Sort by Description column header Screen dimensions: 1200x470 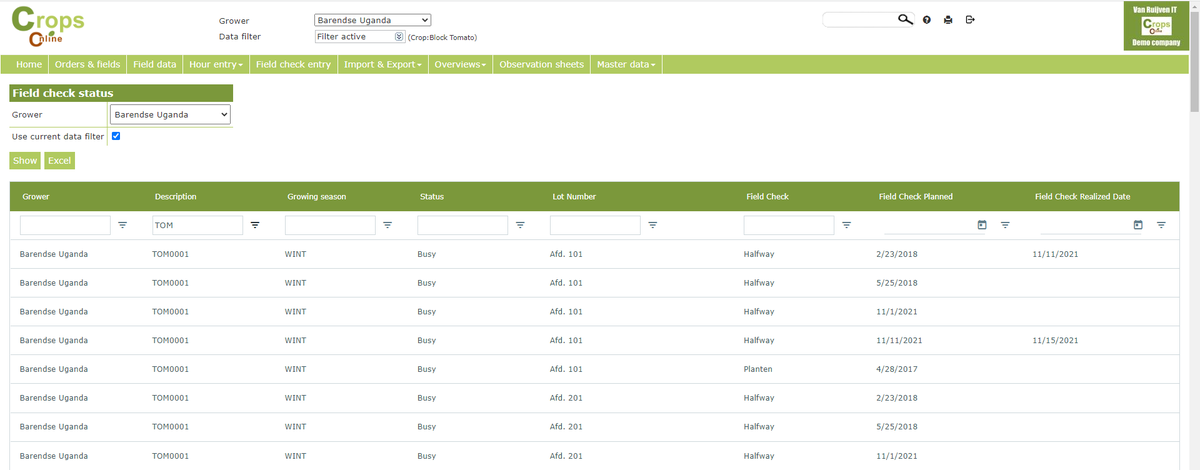(176, 197)
